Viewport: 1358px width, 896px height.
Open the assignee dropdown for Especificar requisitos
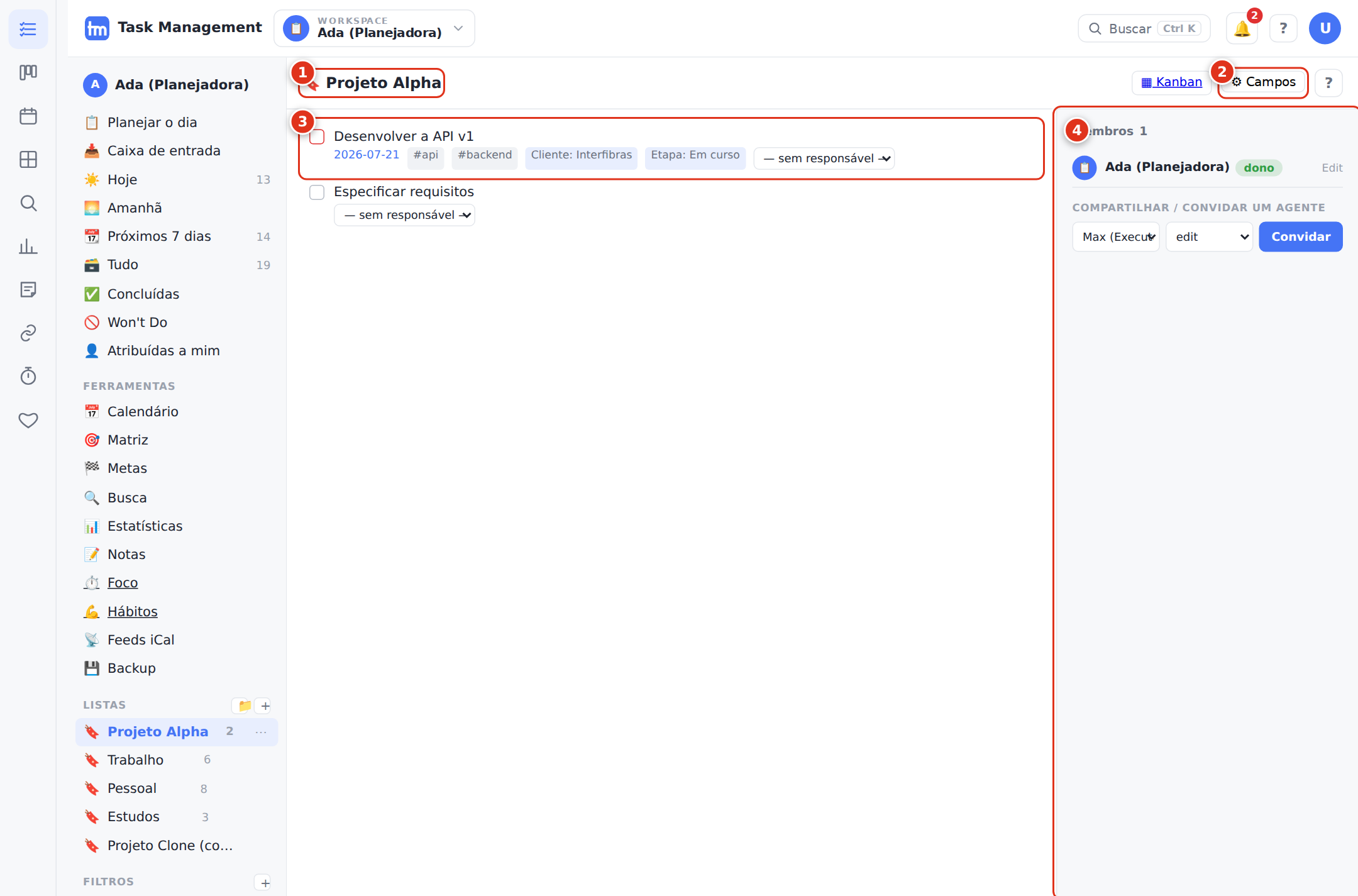point(404,215)
